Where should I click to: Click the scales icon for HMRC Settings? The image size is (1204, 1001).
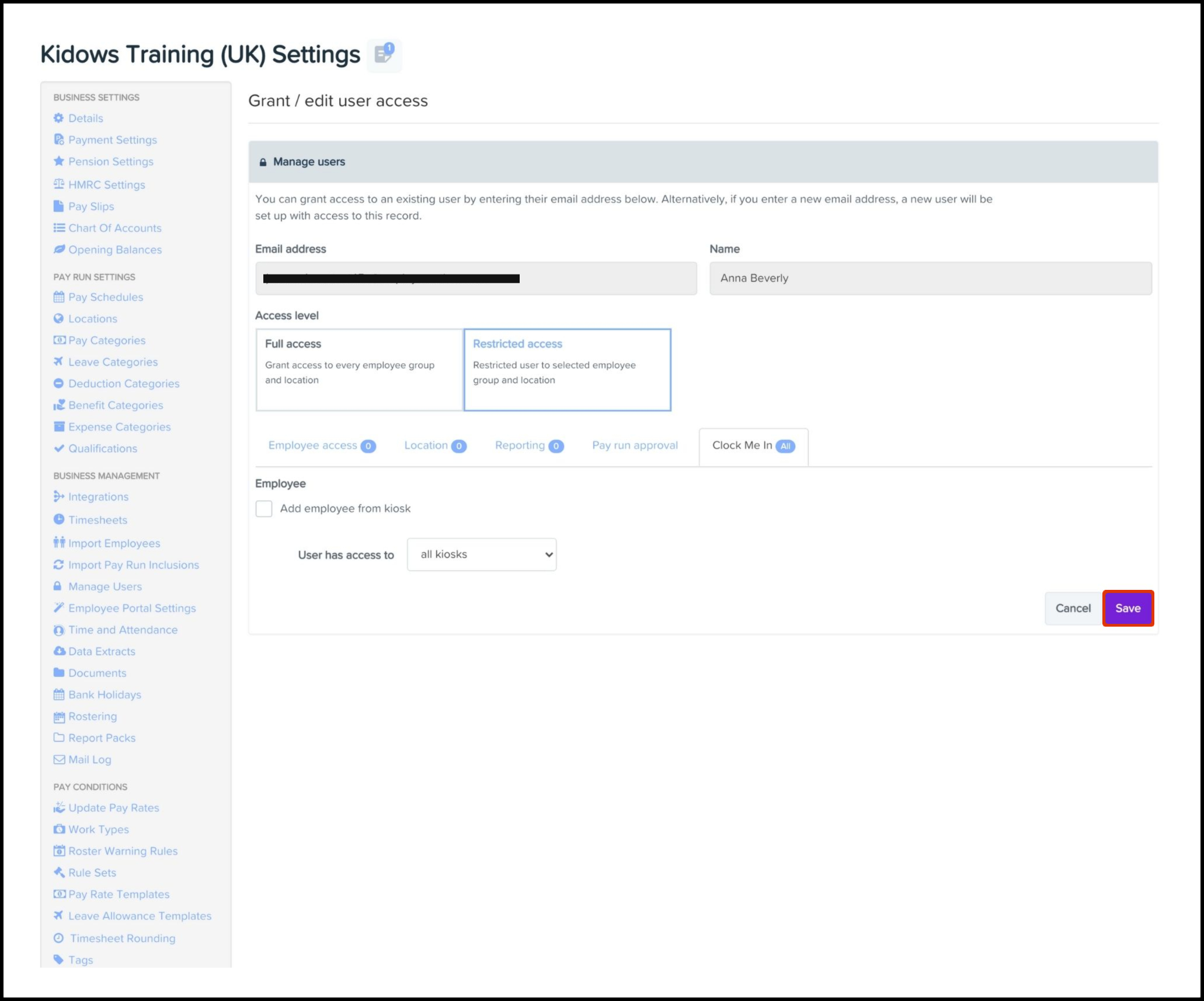pyautogui.click(x=58, y=185)
